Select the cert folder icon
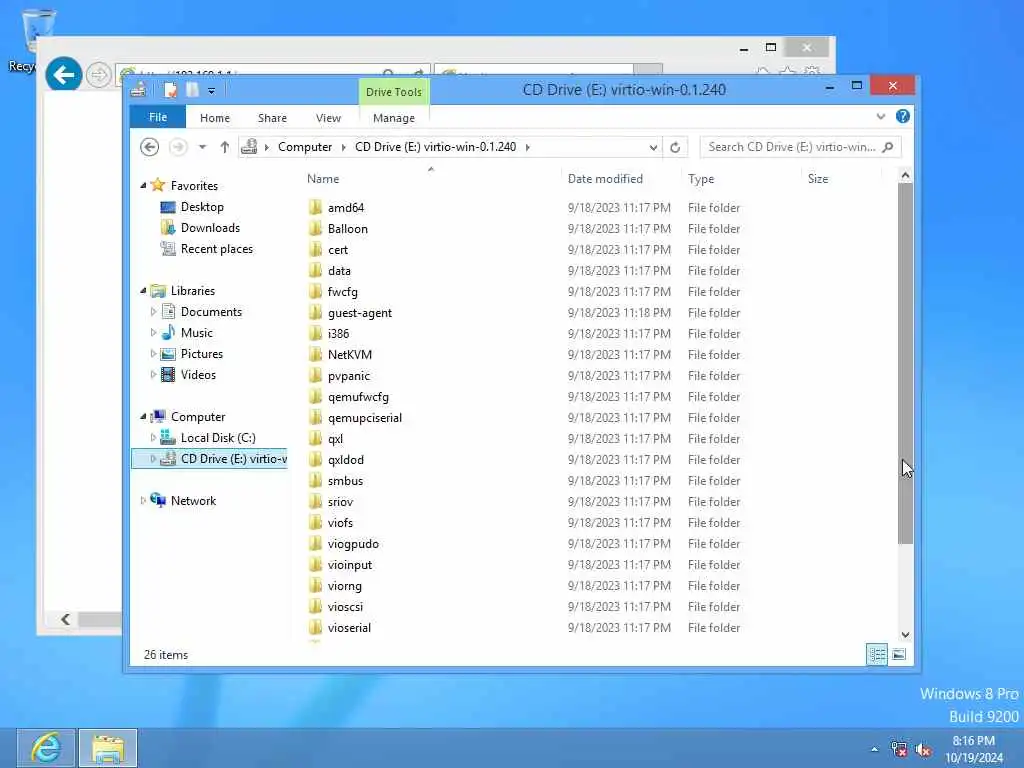Viewport: 1024px width, 768px height. click(315, 249)
